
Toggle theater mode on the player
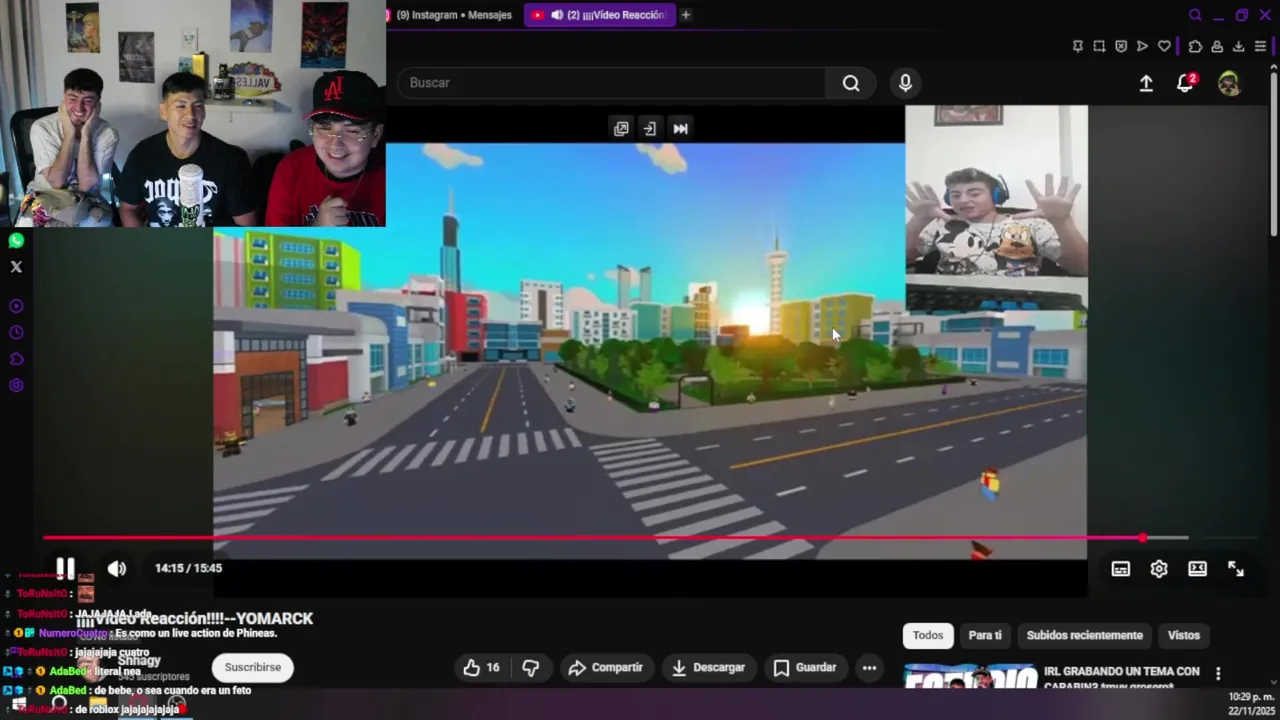pos(1198,569)
